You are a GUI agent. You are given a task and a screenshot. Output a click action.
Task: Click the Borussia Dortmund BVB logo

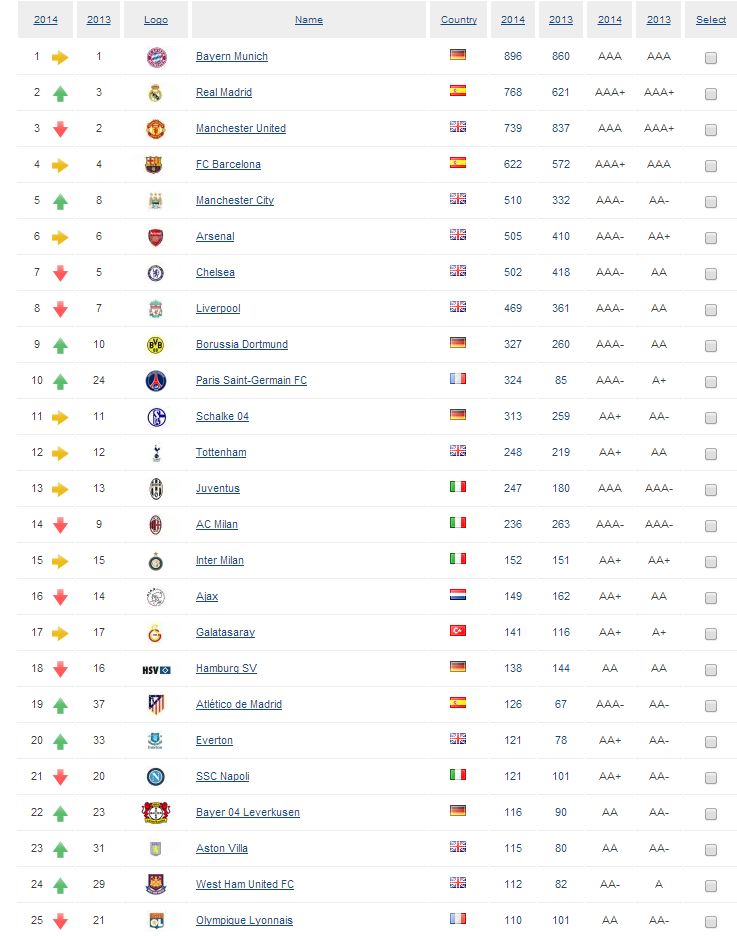tap(155, 345)
